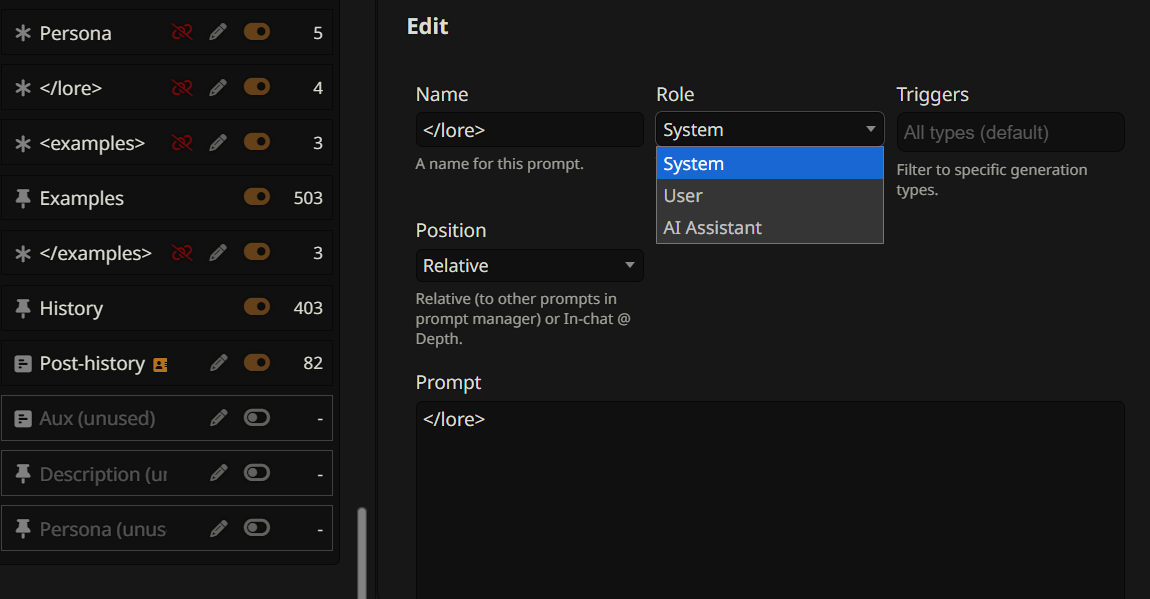Select the Aux (unused) prompt name
This screenshot has width=1150, height=599.
(98, 418)
